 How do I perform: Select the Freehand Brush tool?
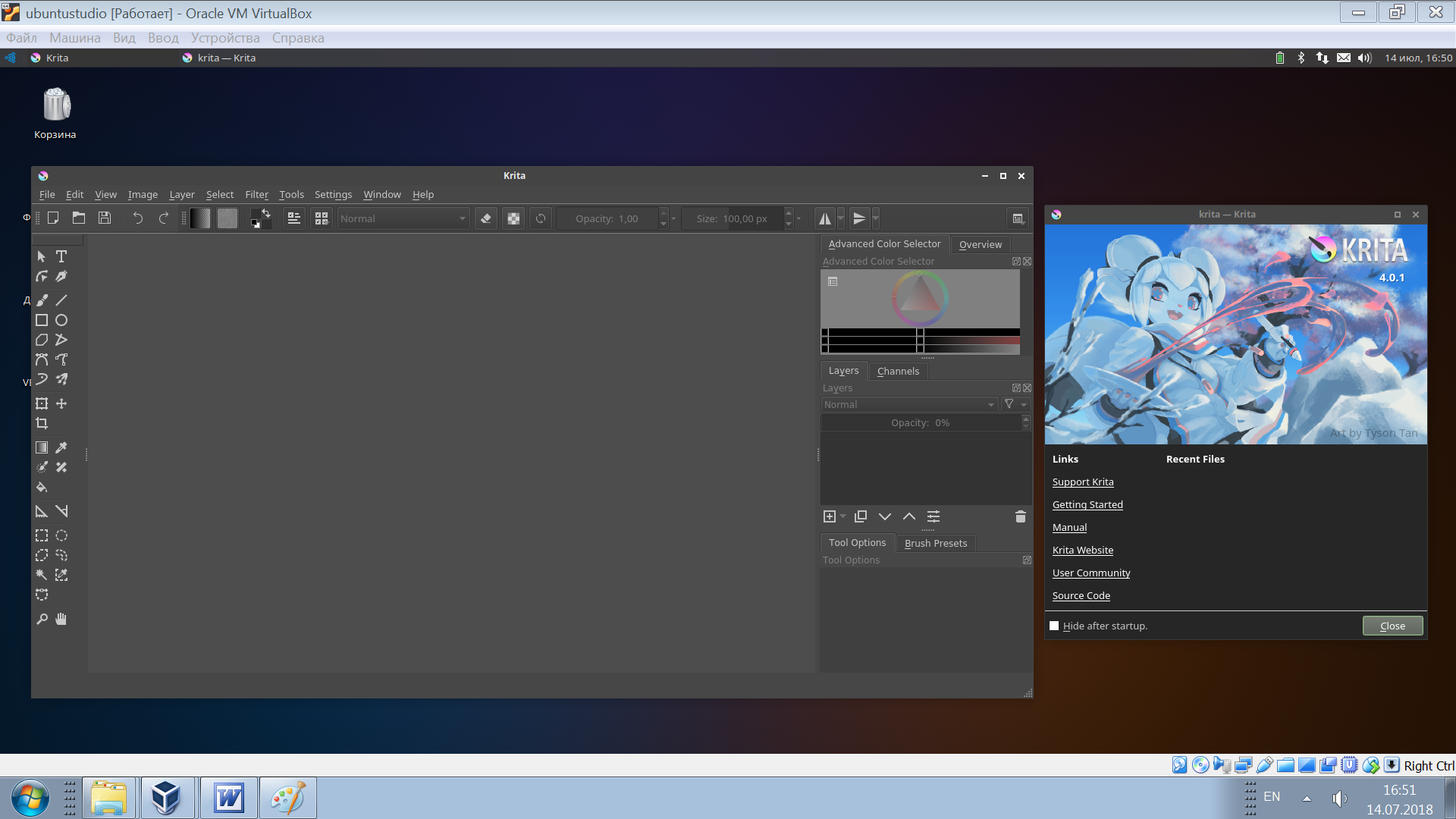coord(42,300)
